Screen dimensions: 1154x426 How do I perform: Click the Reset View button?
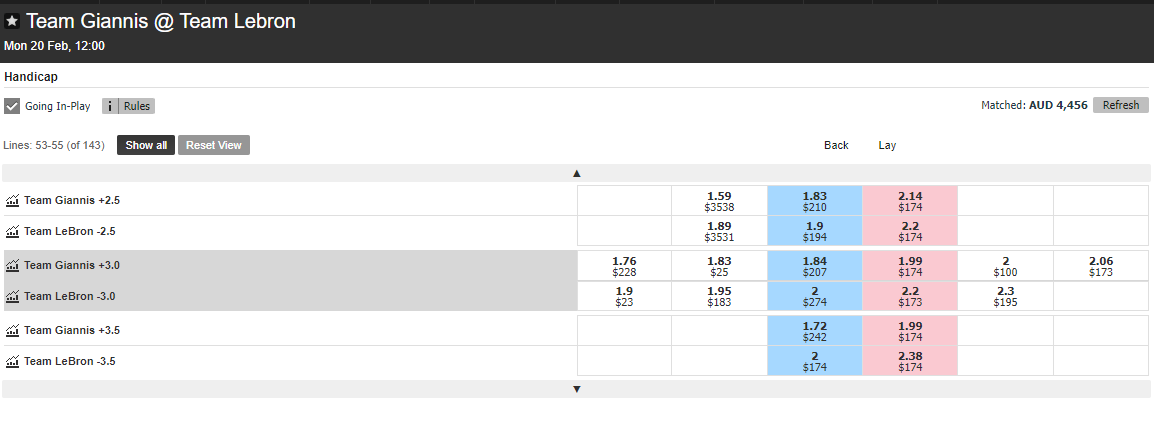click(x=213, y=145)
